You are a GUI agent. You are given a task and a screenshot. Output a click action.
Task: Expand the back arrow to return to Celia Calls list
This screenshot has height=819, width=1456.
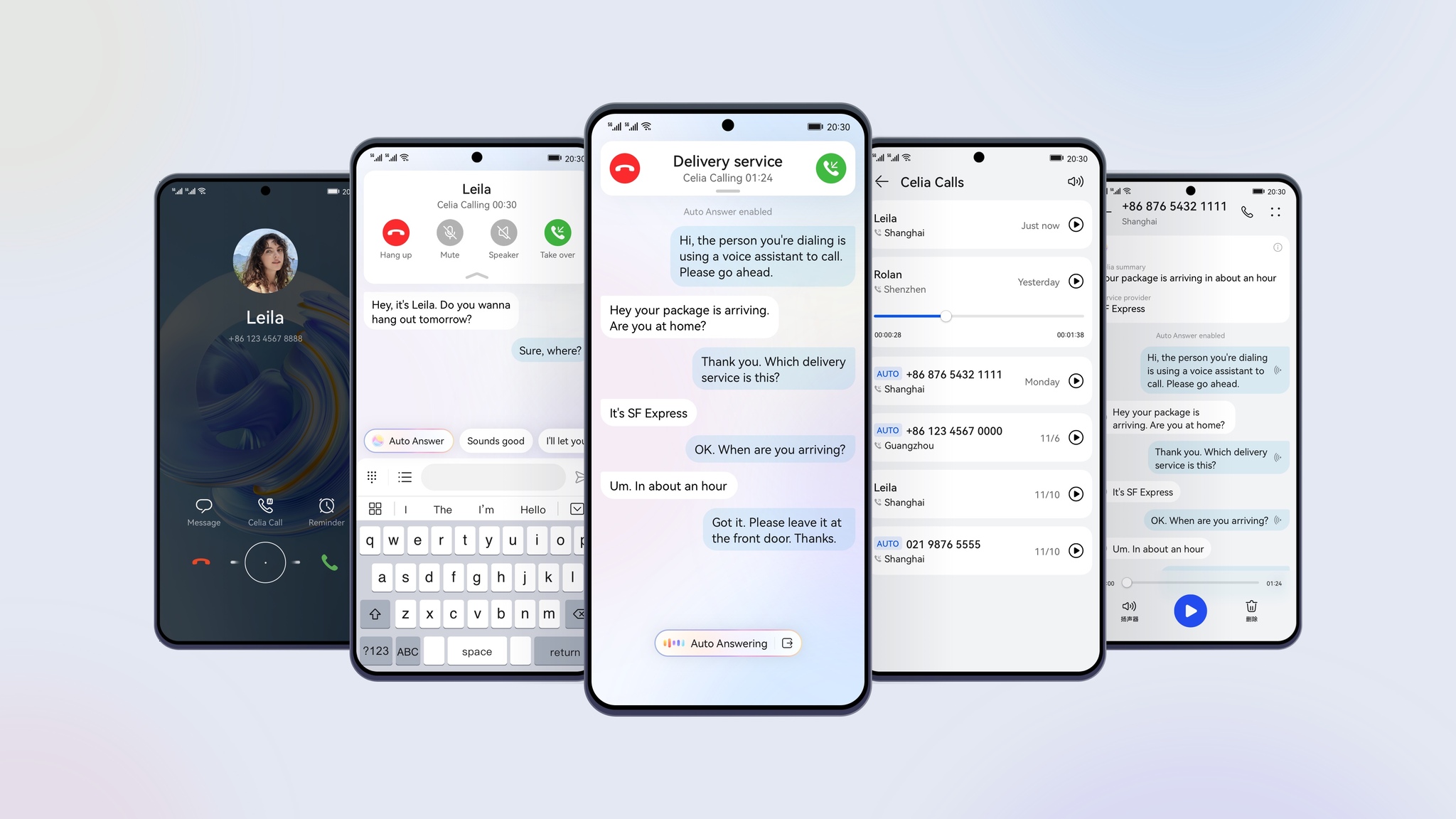click(883, 182)
